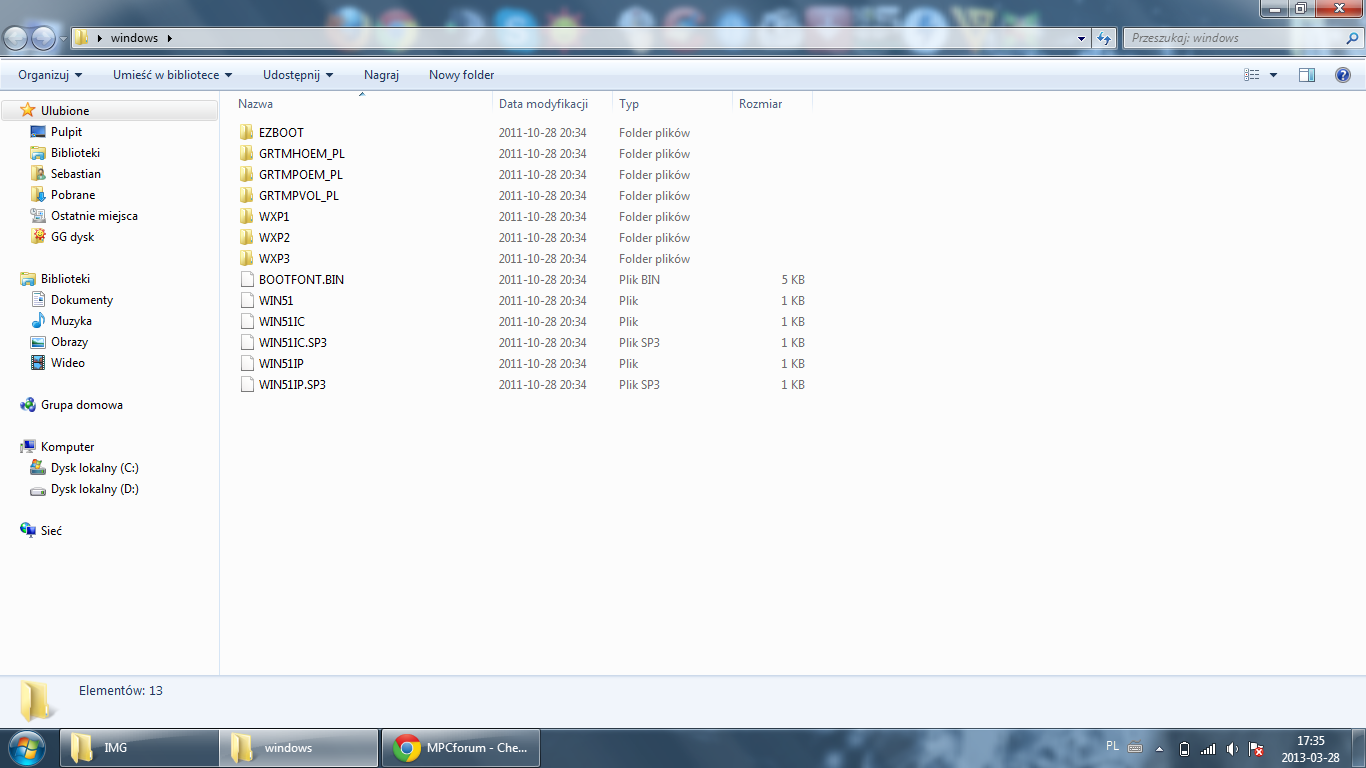Click the Nagraj toolbar command
The image size is (1366, 768).
381,75
